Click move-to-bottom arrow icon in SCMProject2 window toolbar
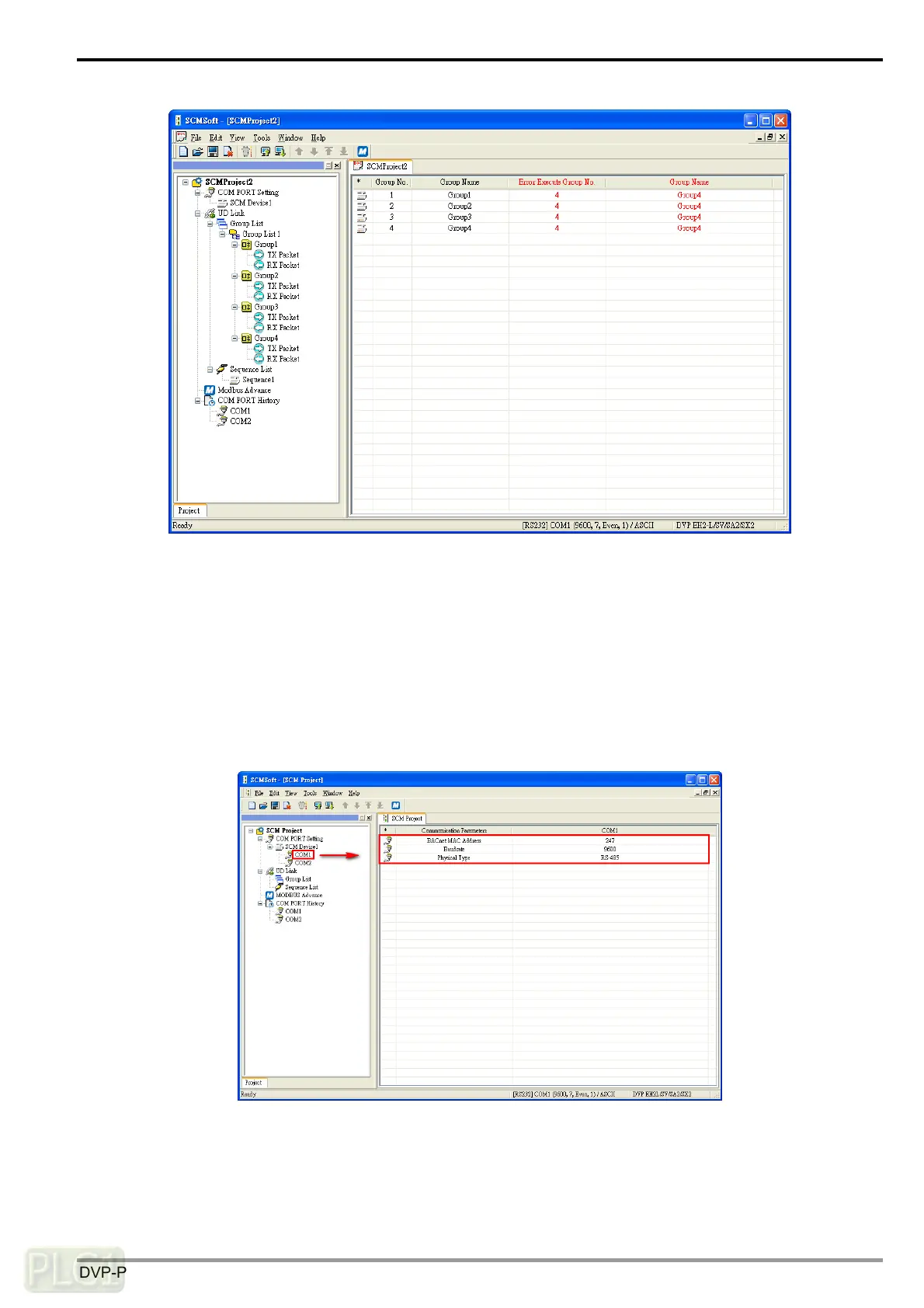Screen dimensions: 924x1308 (x=343, y=151)
